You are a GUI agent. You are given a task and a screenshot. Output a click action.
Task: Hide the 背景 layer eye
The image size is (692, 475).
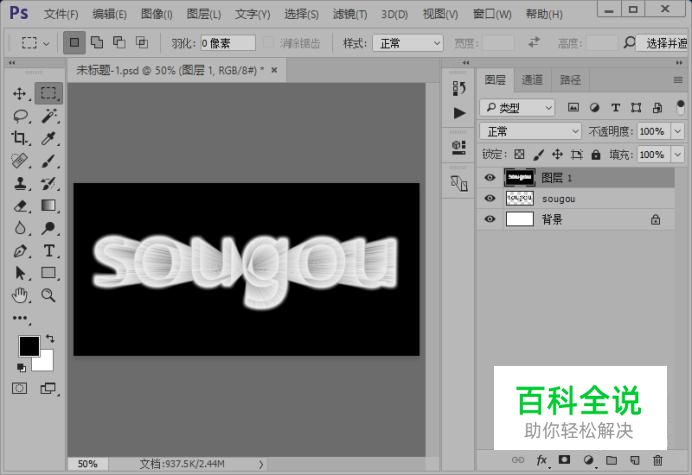489,219
